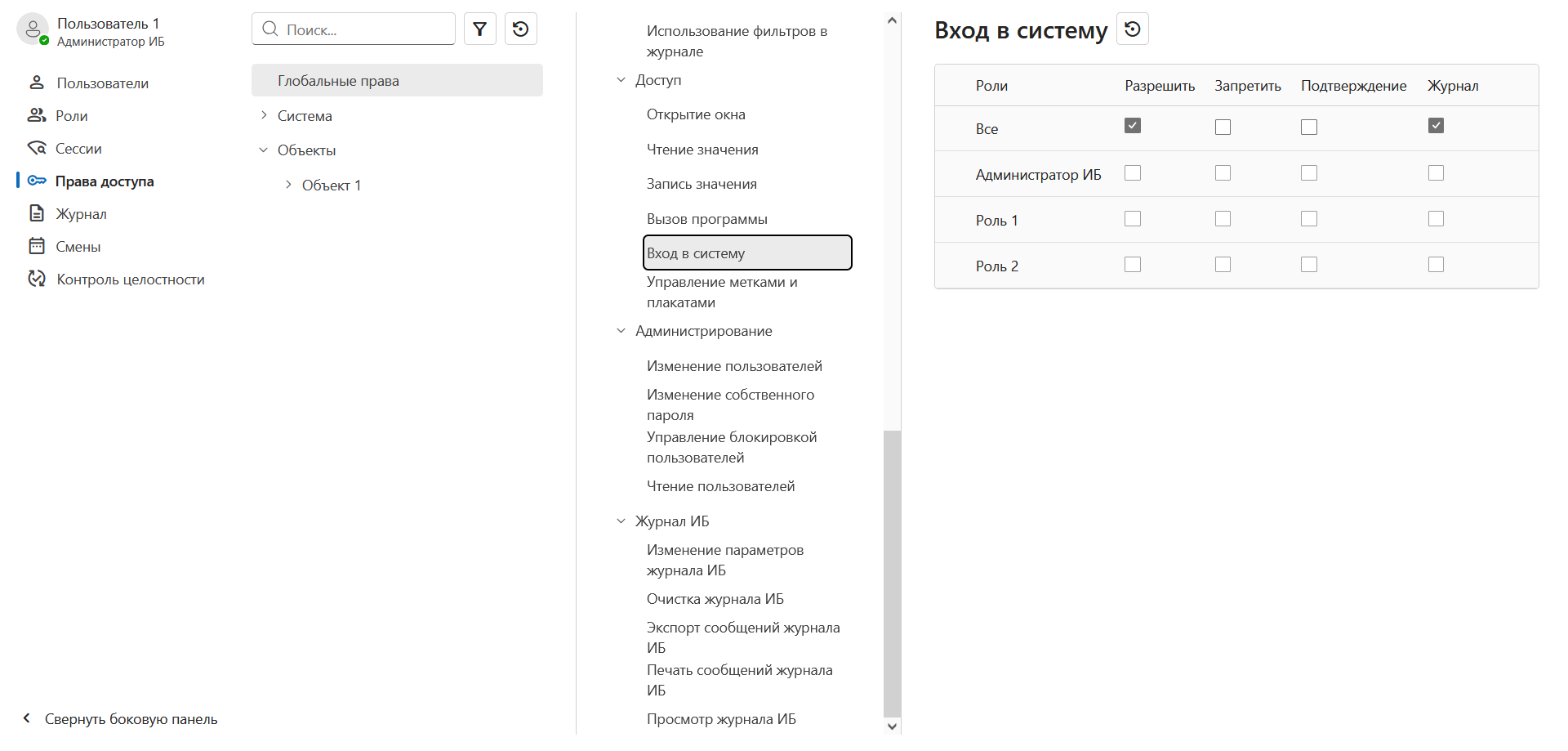Click Свернуть боковую панель link
The image size is (1568, 751).
point(131,719)
